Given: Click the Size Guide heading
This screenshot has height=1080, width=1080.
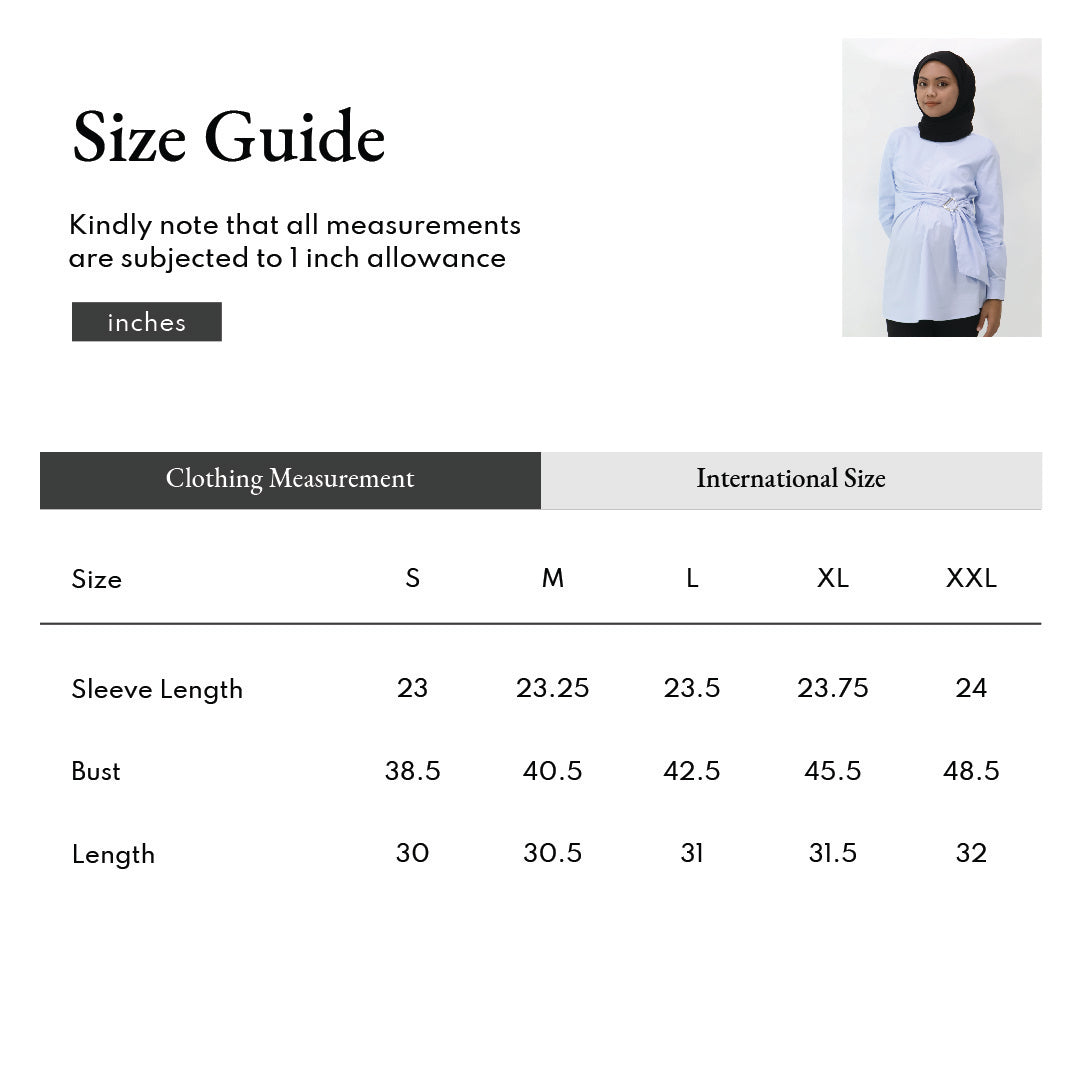Looking at the screenshot, I should pos(229,138).
